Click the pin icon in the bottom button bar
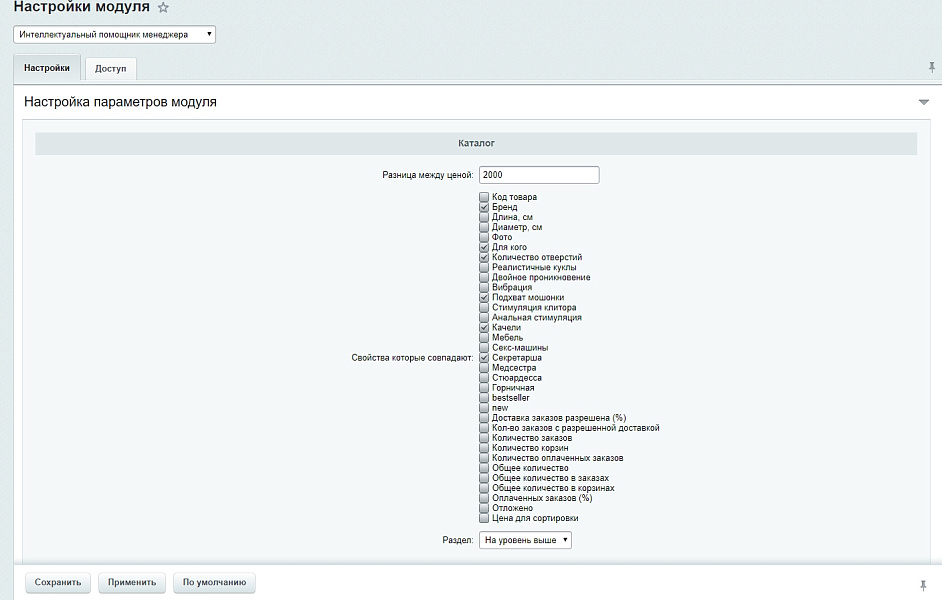 tap(922, 584)
